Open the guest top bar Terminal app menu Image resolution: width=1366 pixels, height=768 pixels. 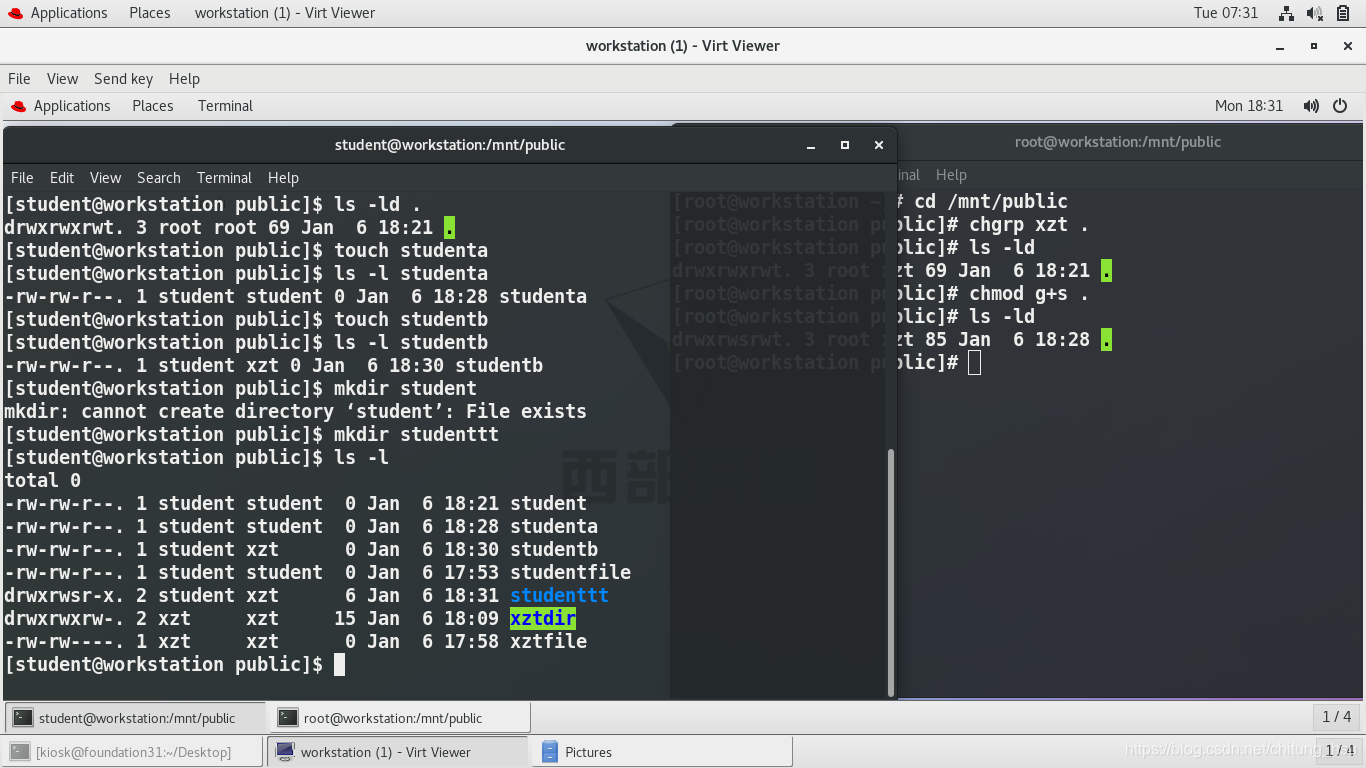[225, 105]
